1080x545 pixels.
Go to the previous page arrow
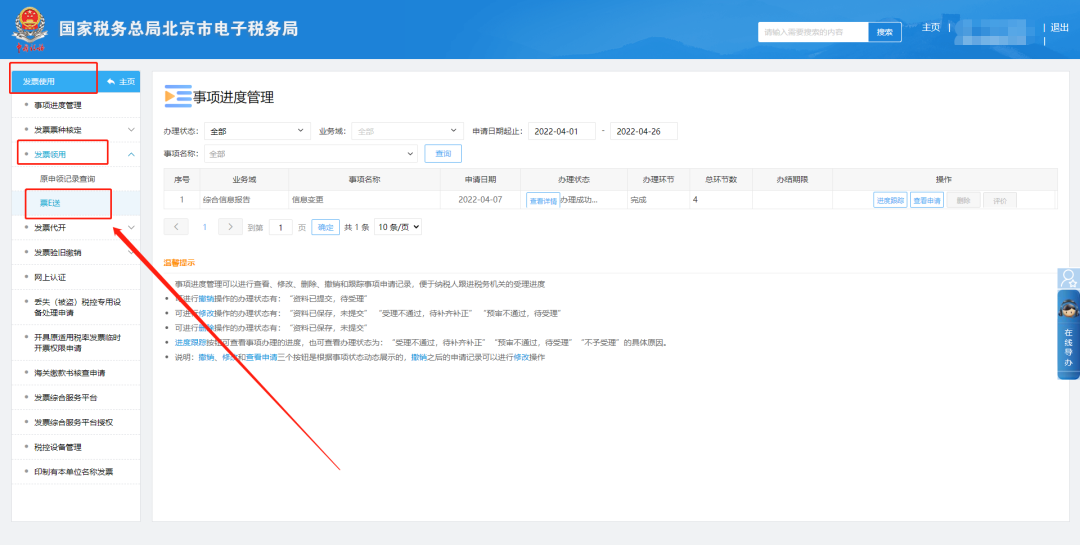click(x=178, y=227)
